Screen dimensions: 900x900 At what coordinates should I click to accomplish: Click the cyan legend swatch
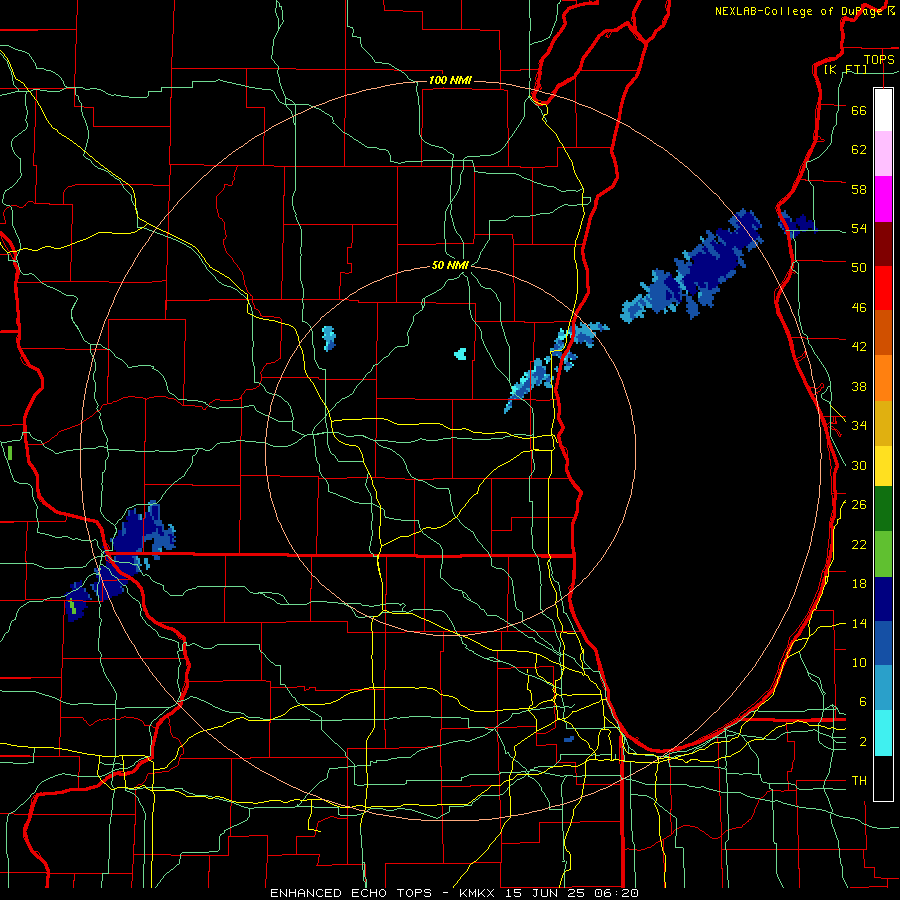883,733
